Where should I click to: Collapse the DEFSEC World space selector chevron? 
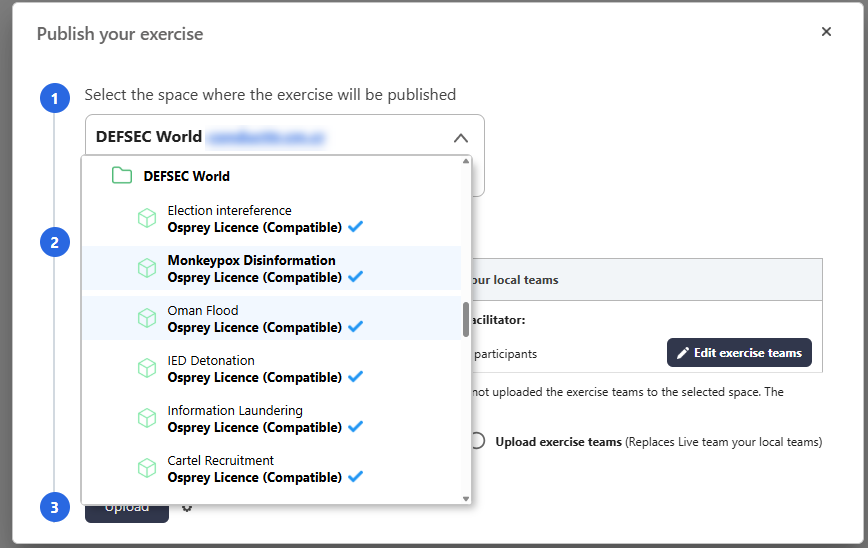460,138
